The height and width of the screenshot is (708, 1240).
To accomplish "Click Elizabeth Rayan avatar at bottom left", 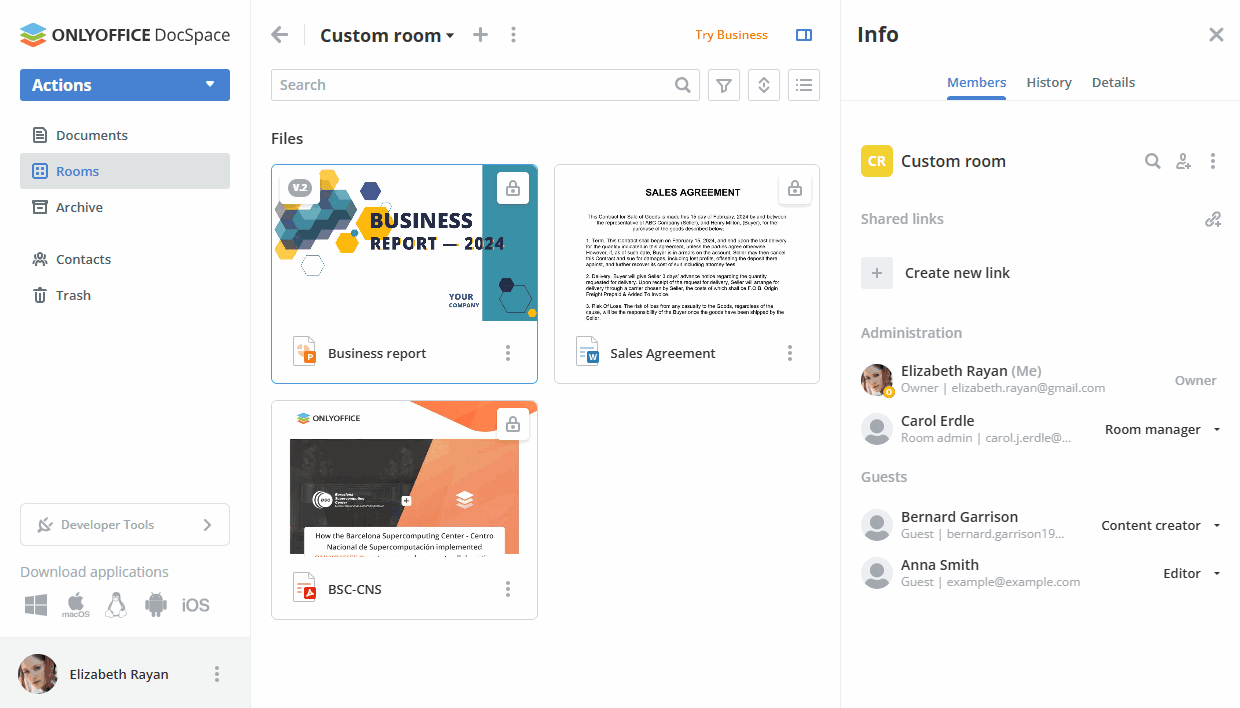I will [x=38, y=674].
